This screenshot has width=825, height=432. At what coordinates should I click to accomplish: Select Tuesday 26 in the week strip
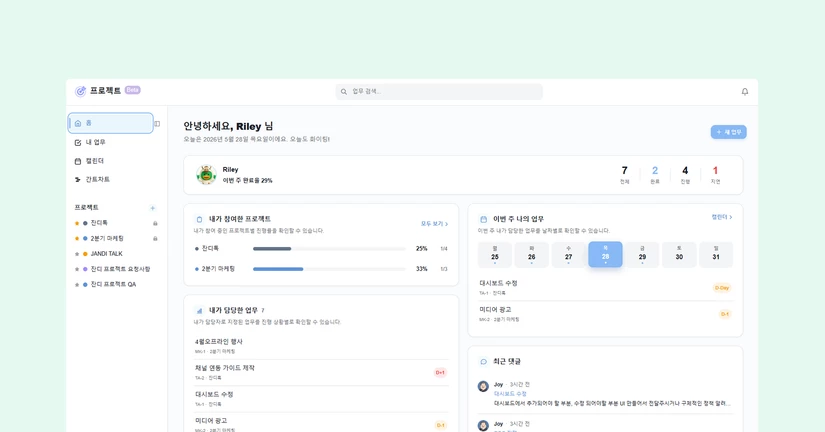point(531,255)
